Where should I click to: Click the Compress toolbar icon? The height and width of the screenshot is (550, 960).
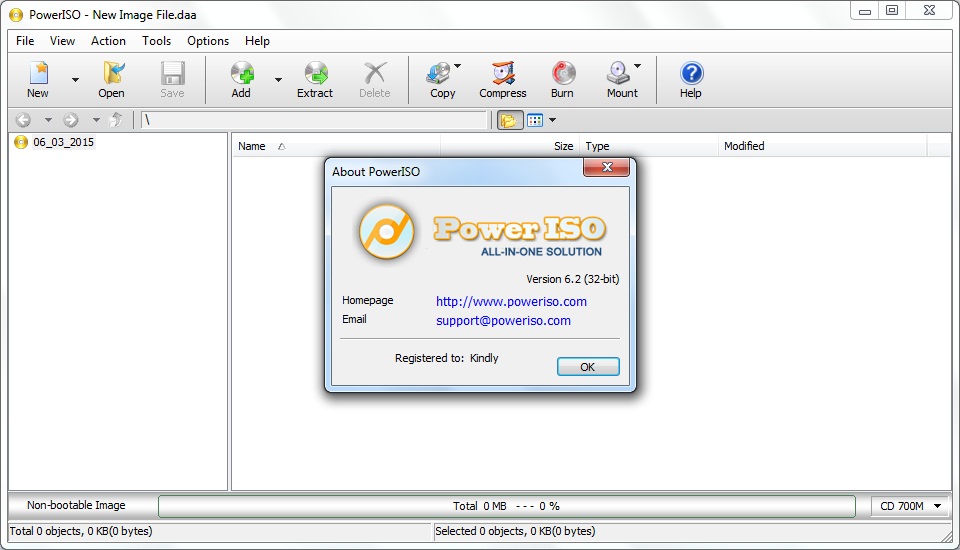(502, 78)
